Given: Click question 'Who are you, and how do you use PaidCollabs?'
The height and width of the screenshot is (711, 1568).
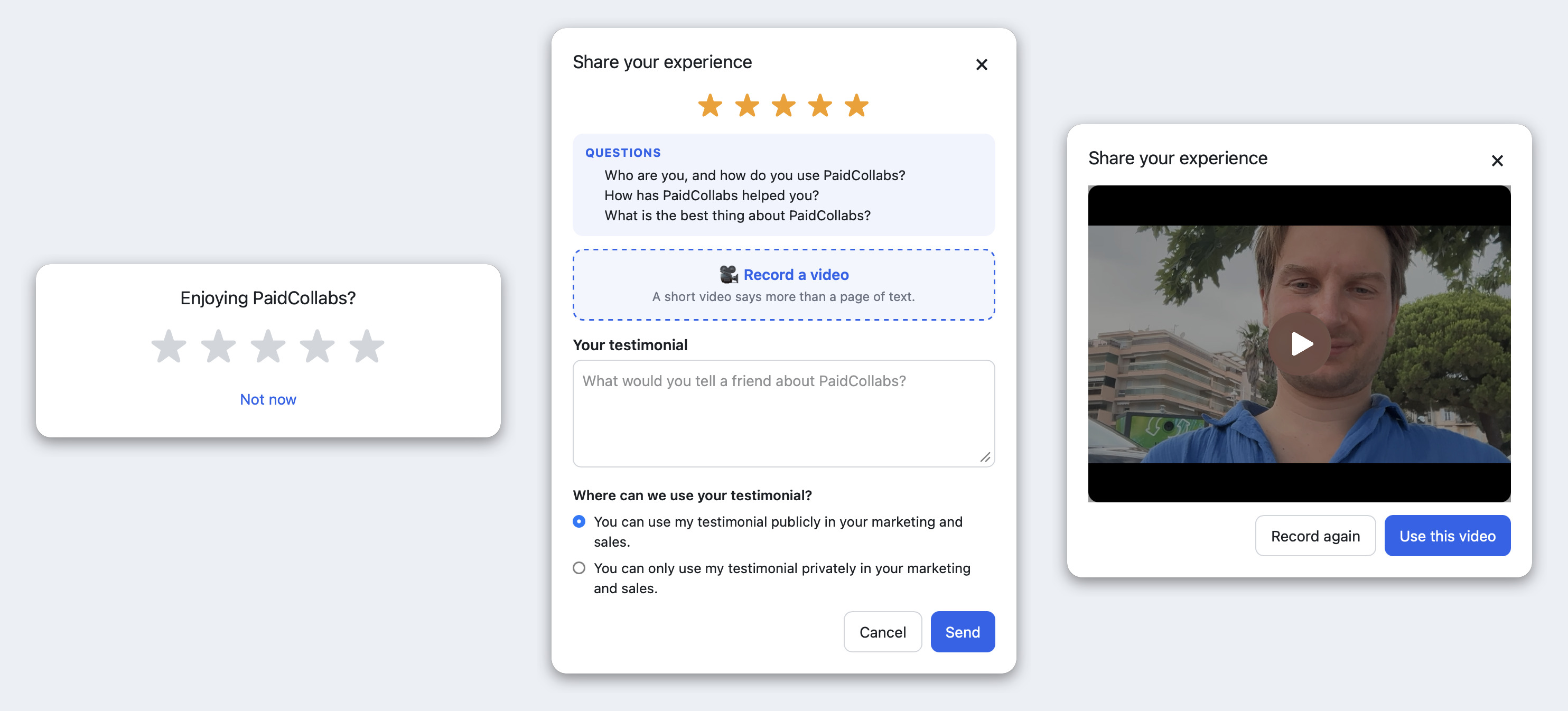Looking at the screenshot, I should [755, 175].
